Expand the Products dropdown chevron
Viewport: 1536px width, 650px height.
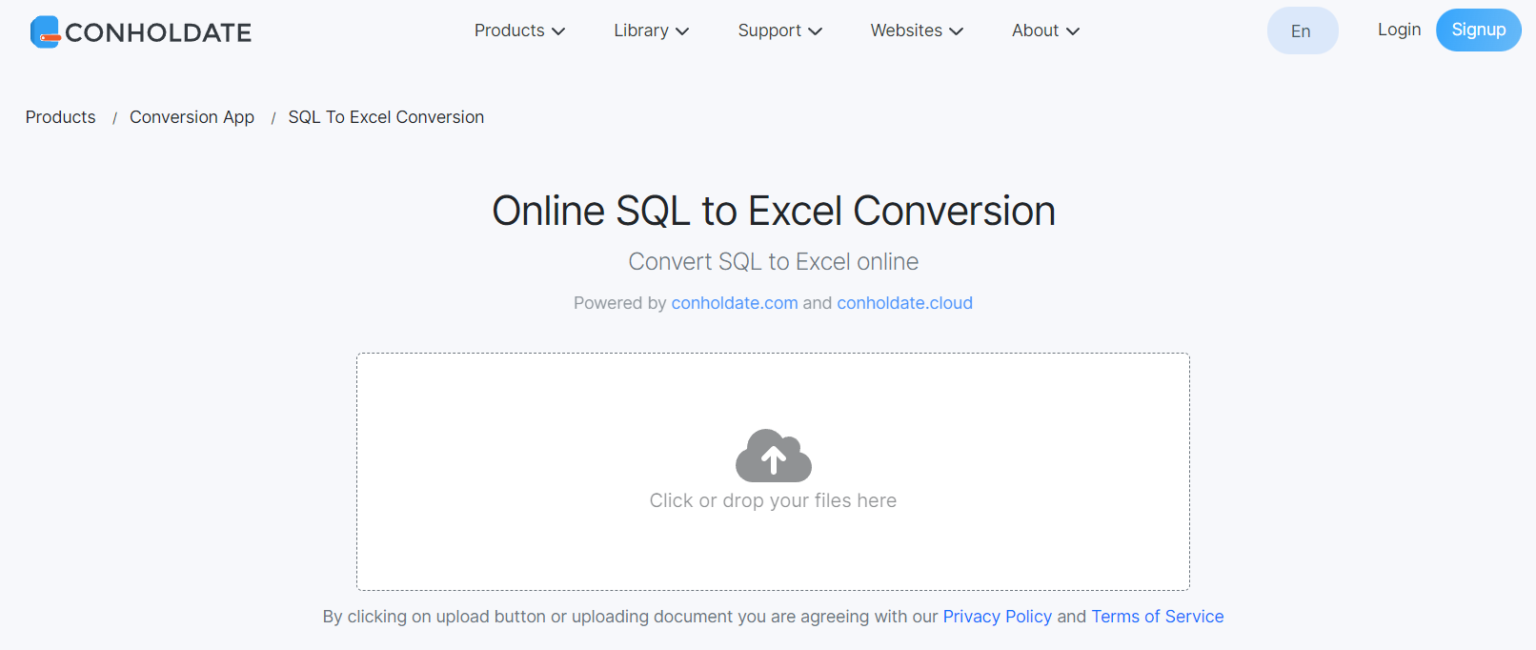[x=558, y=31]
